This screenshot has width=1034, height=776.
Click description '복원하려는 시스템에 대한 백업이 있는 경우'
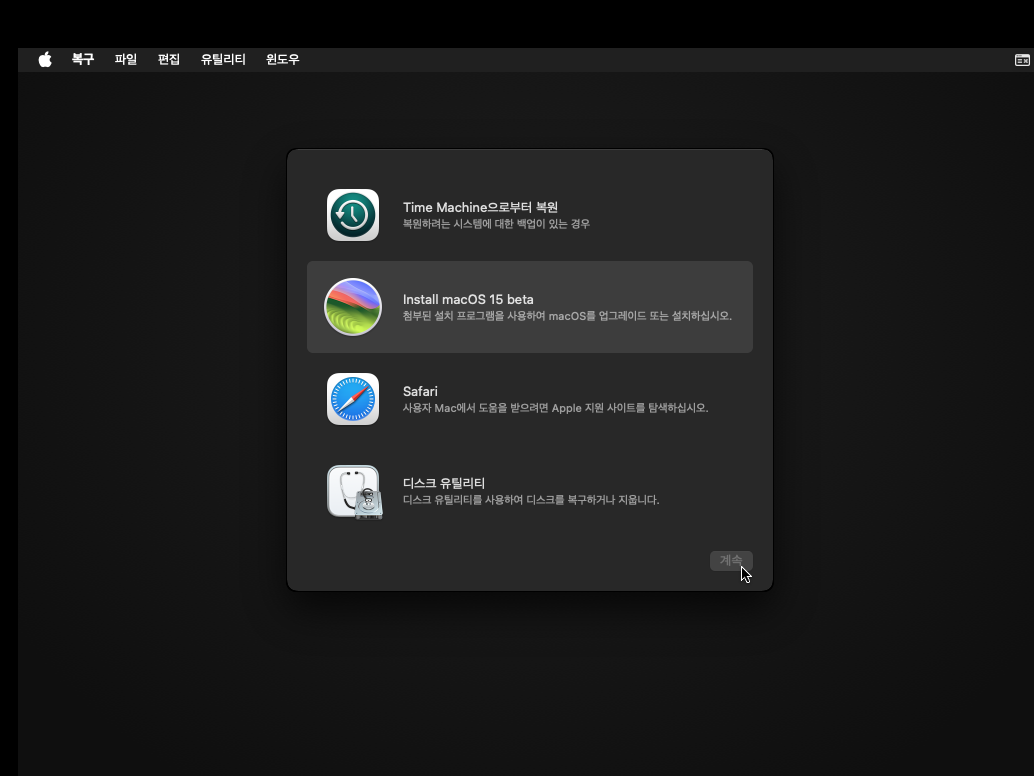(x=496, y=224)
